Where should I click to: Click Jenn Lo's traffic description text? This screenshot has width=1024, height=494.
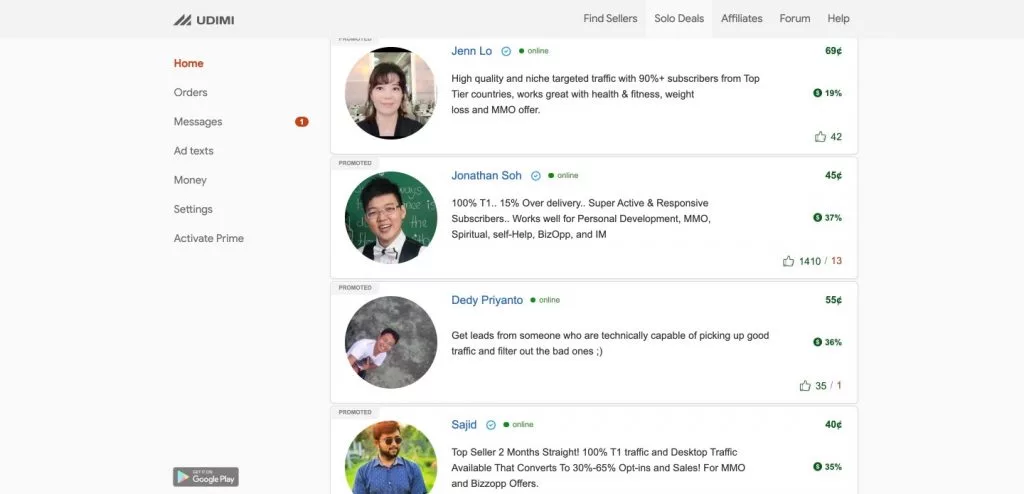605,94
